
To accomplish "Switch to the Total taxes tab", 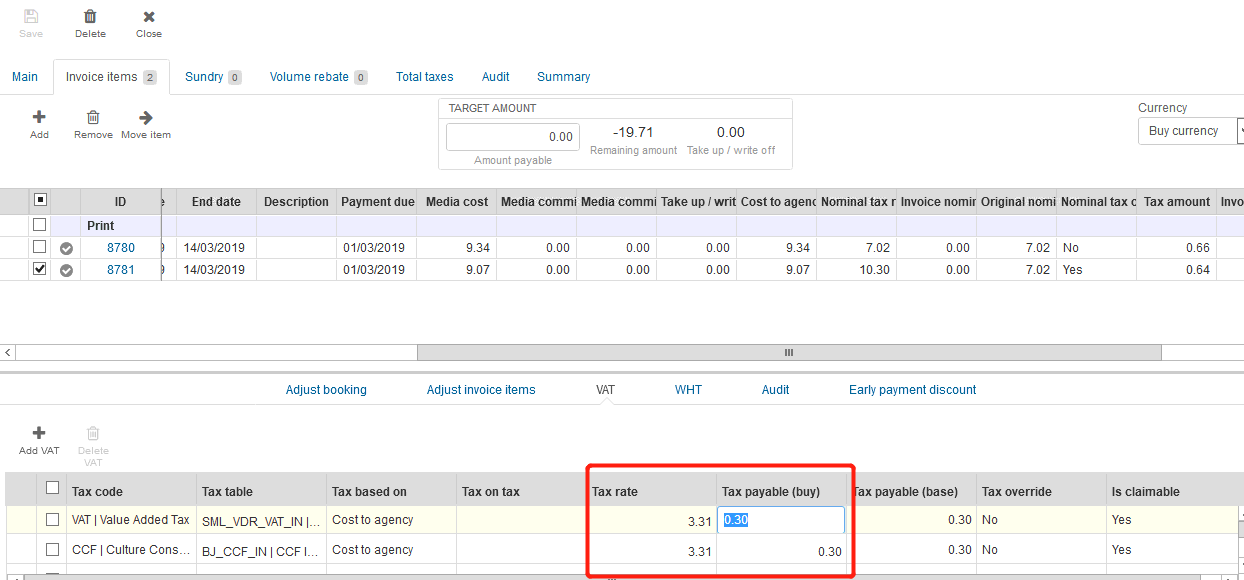I will (x=424, y=77).
